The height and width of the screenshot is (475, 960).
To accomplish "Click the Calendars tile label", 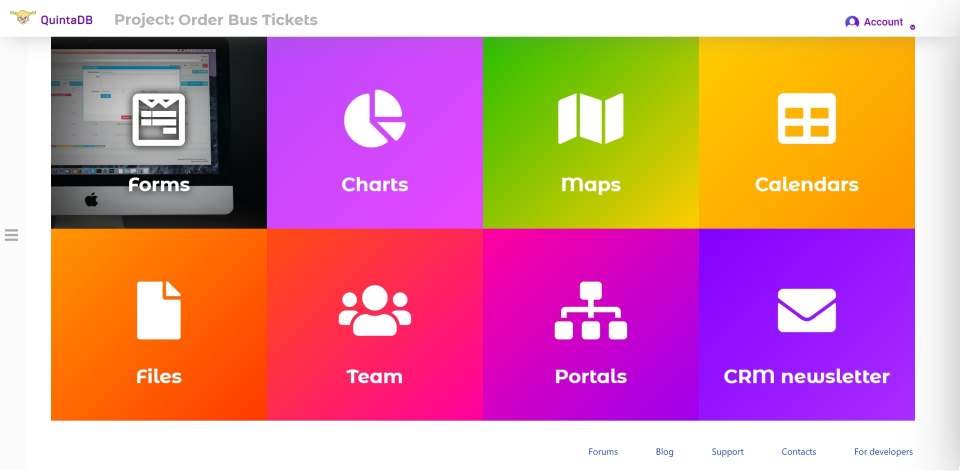I will (x=806, y=185).
